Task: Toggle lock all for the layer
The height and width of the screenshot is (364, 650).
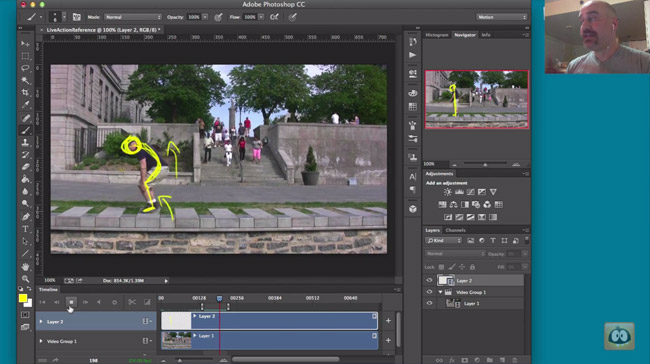Action: [x=472, y=267]
